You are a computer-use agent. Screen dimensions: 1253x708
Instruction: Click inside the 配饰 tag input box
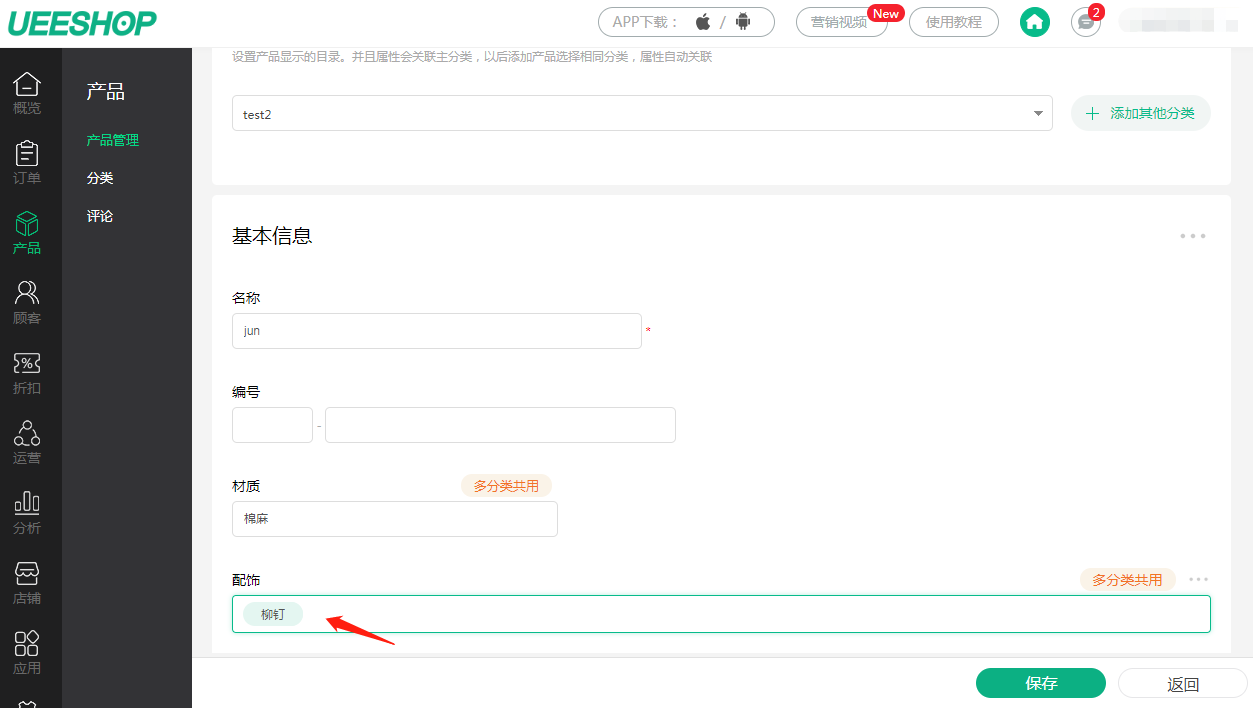click(721, 614)
